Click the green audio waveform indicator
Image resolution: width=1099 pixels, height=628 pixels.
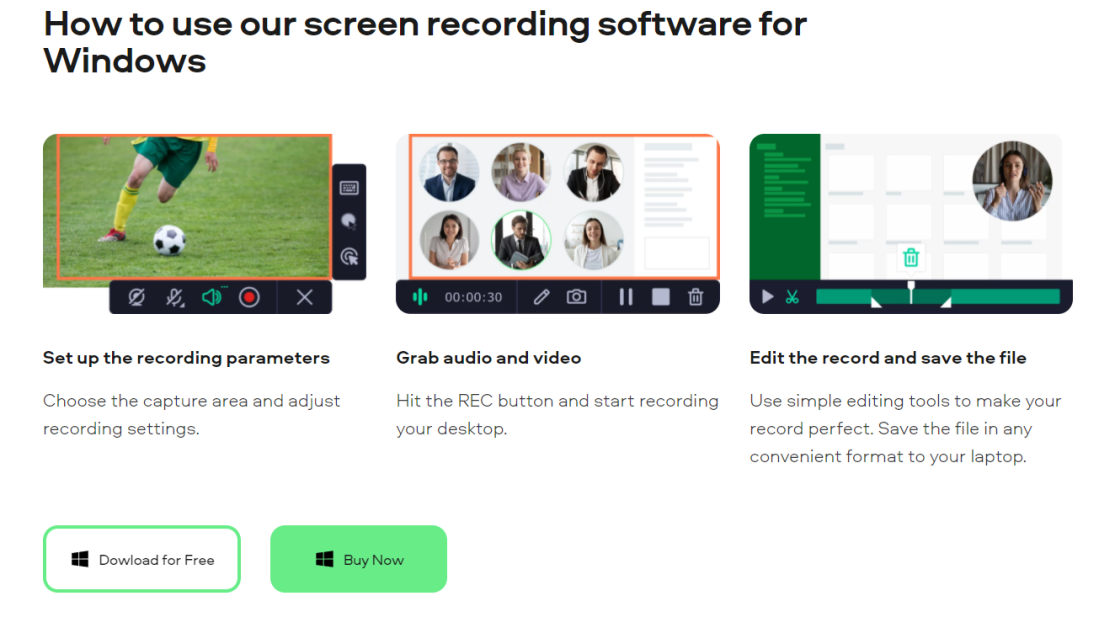pos(420,297)
